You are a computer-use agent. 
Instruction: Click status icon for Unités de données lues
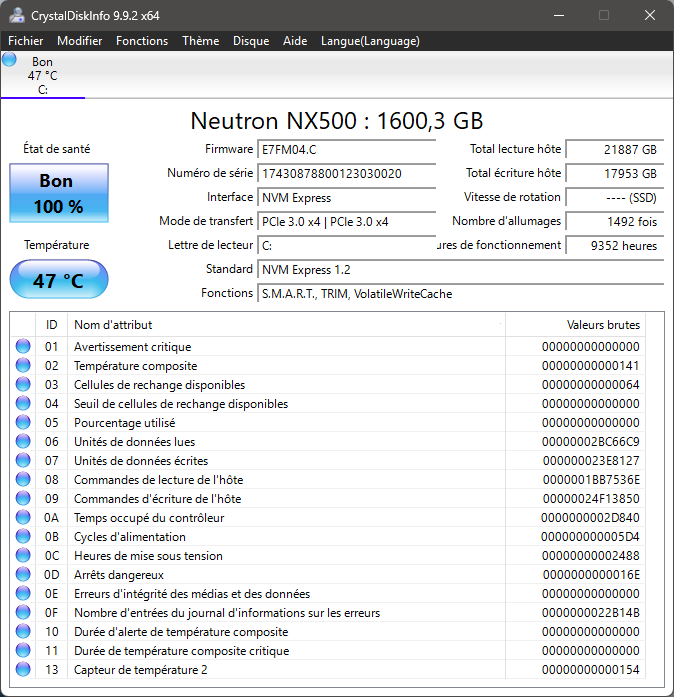(23, 441)
